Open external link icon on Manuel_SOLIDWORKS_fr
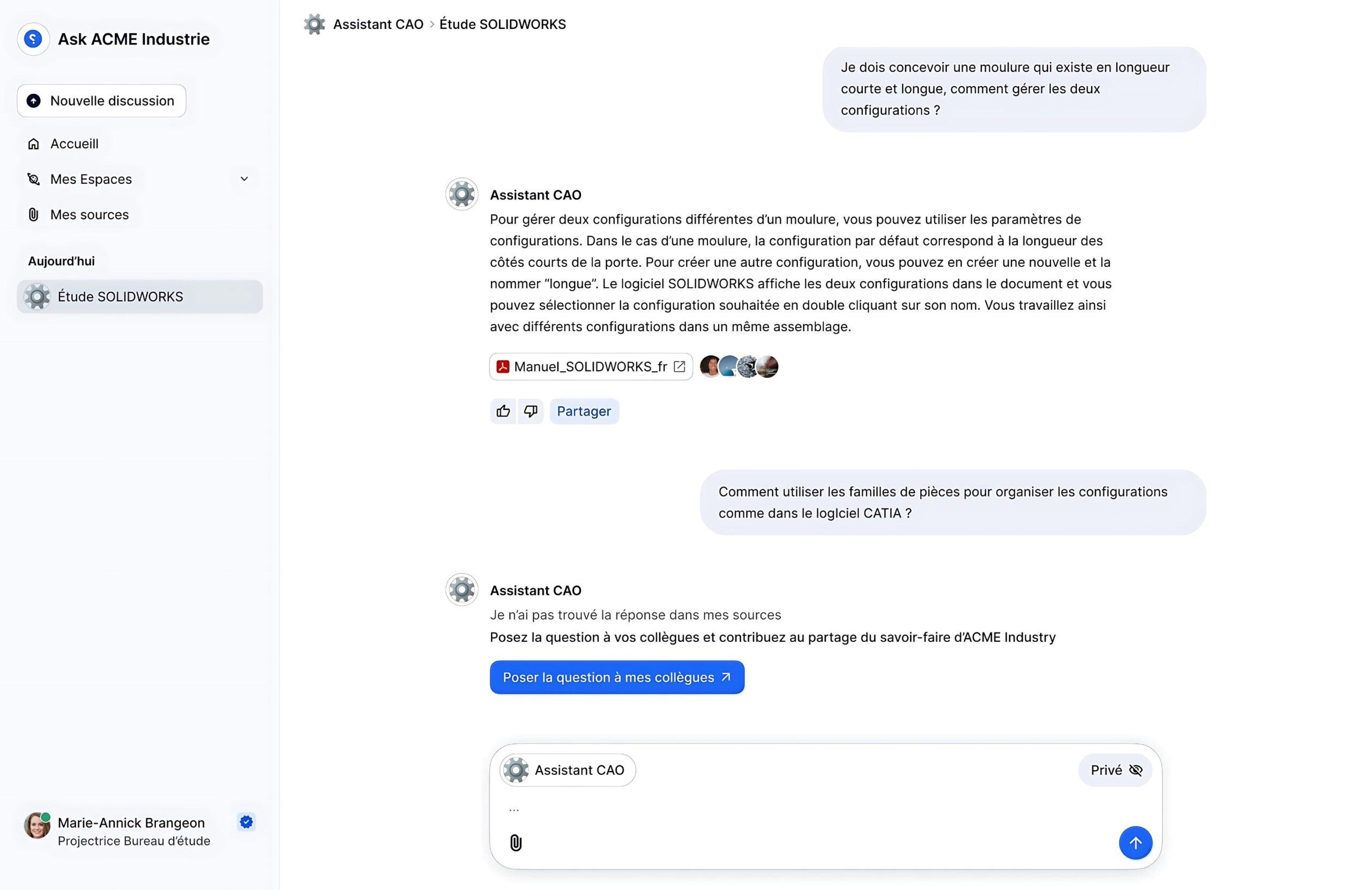The image size is (1372, 890). pyautogui.click(x=679, y=367)
